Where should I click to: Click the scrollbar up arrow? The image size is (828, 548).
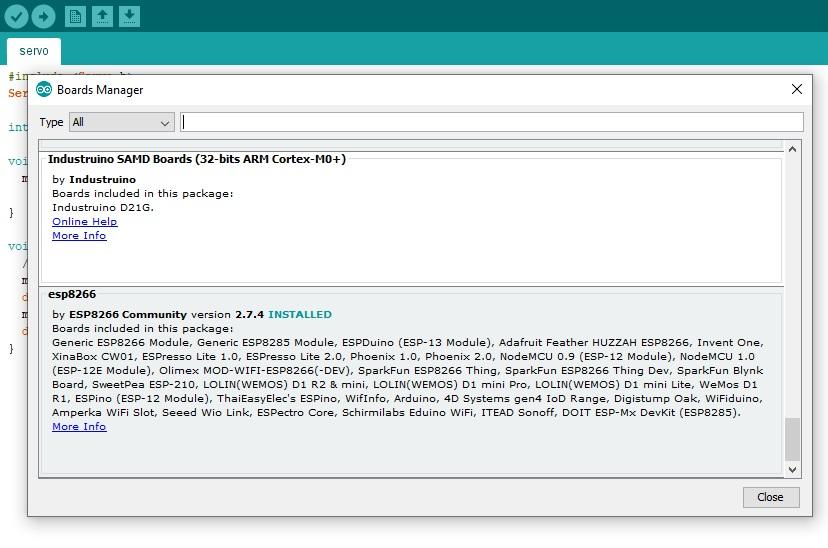792,149
